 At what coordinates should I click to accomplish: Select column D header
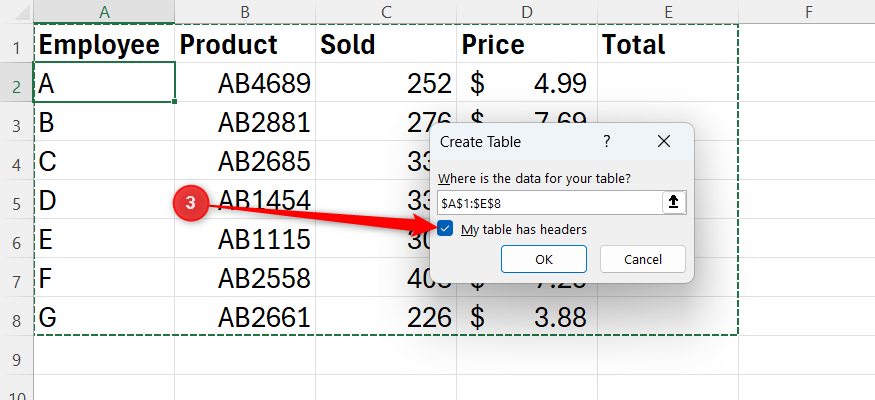coord(527,12)
